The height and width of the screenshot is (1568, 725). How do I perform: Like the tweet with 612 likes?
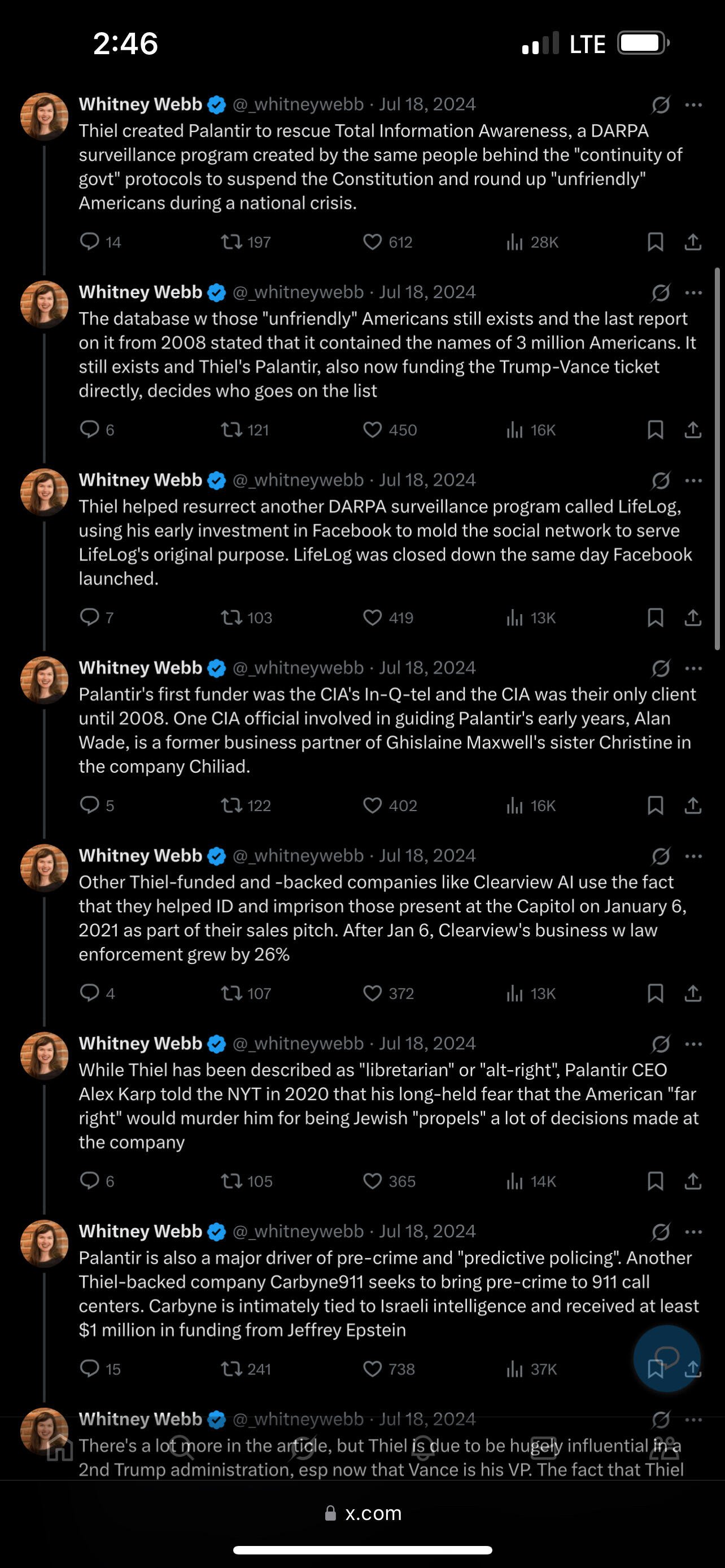click(x=388, y=242)
